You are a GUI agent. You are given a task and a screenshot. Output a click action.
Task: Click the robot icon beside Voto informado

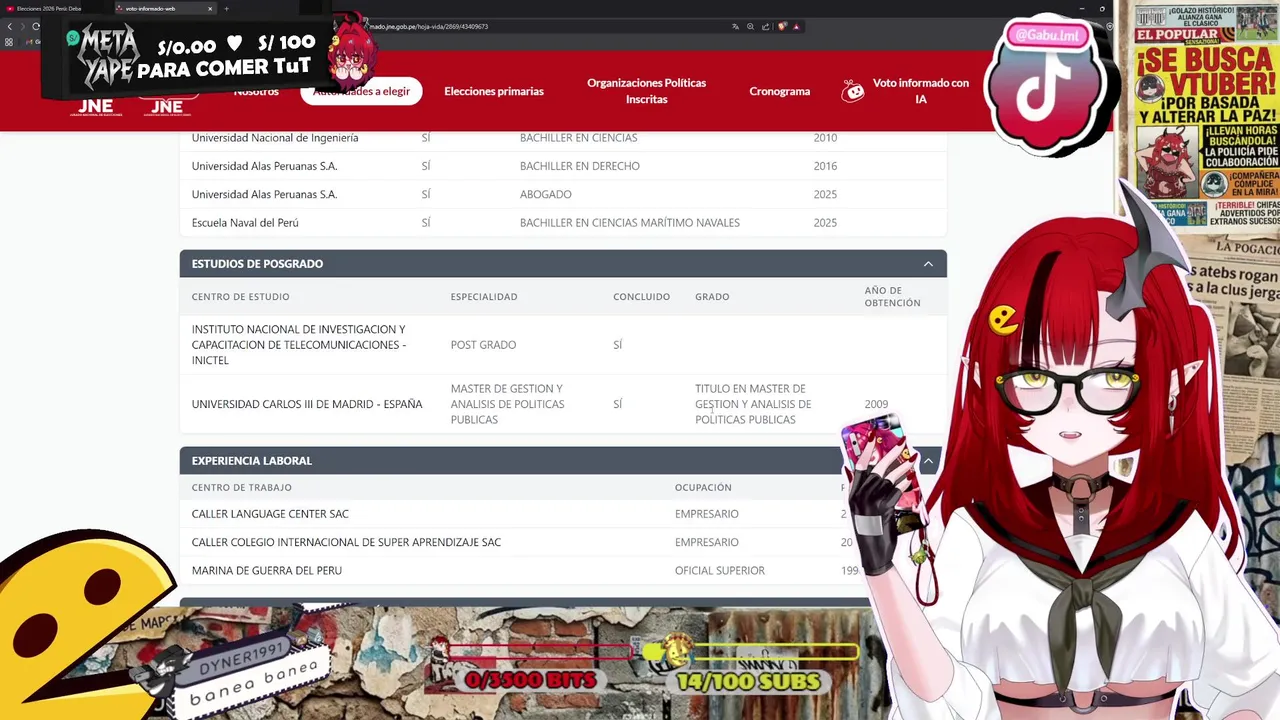pos(853,91)
